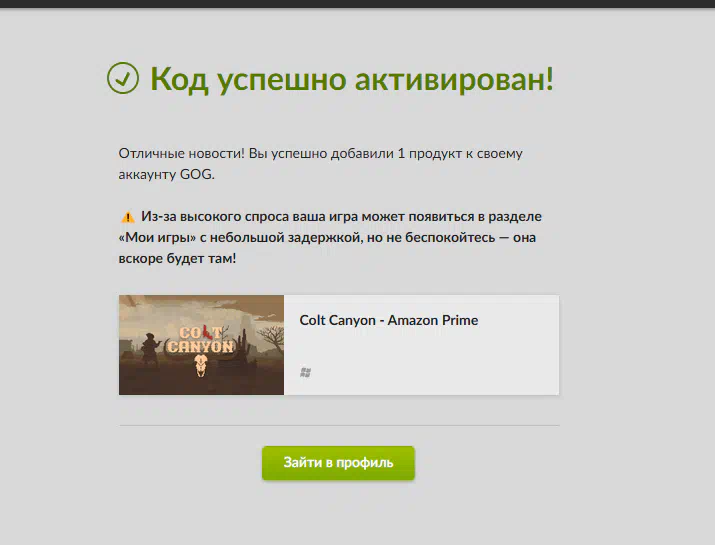Click the Colt Canyon logo text in artwork
715x545 pixels.
pos(201,340)
